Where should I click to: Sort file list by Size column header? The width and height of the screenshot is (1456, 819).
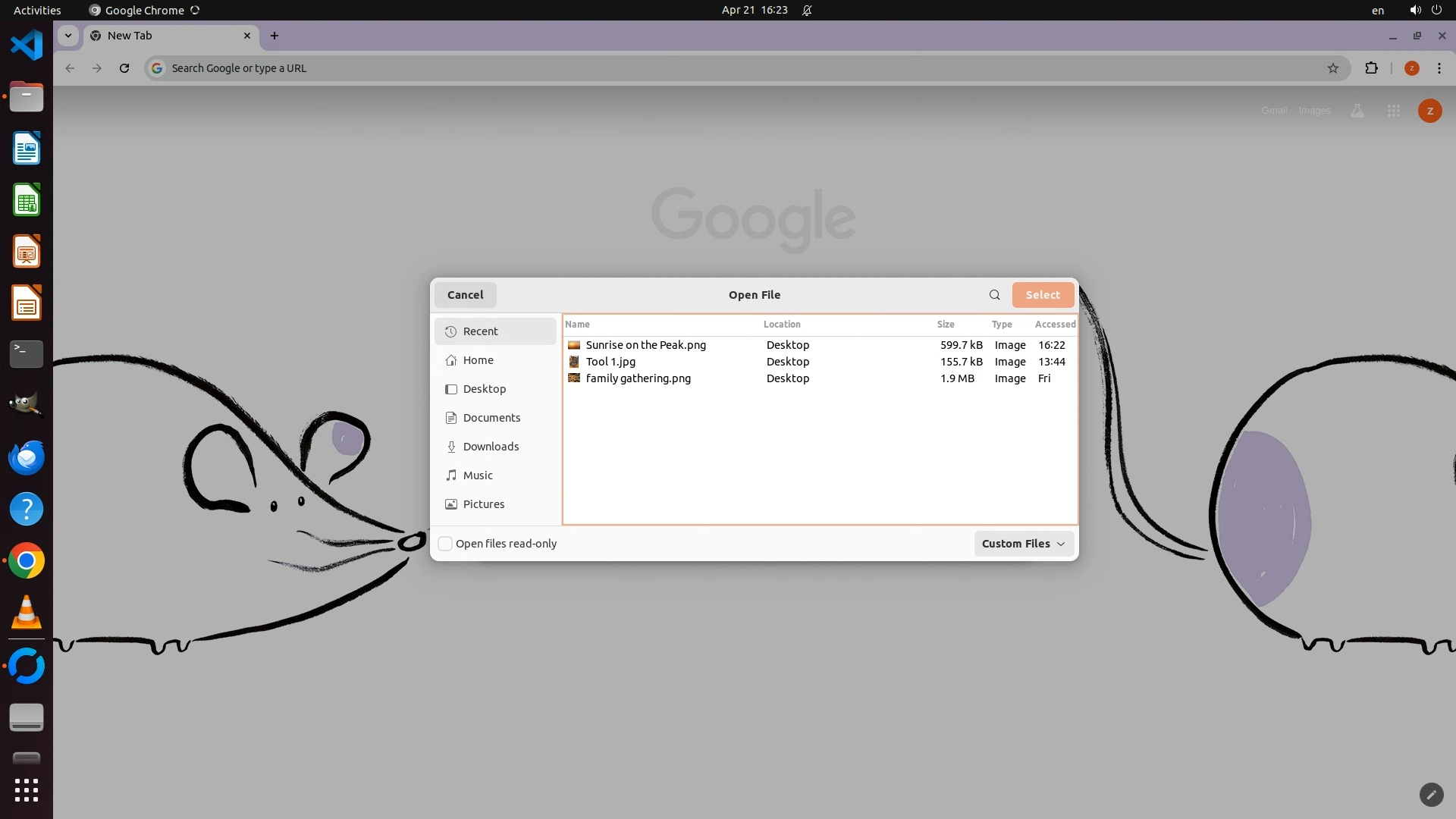pyautogui.click(x=946, y=325)
